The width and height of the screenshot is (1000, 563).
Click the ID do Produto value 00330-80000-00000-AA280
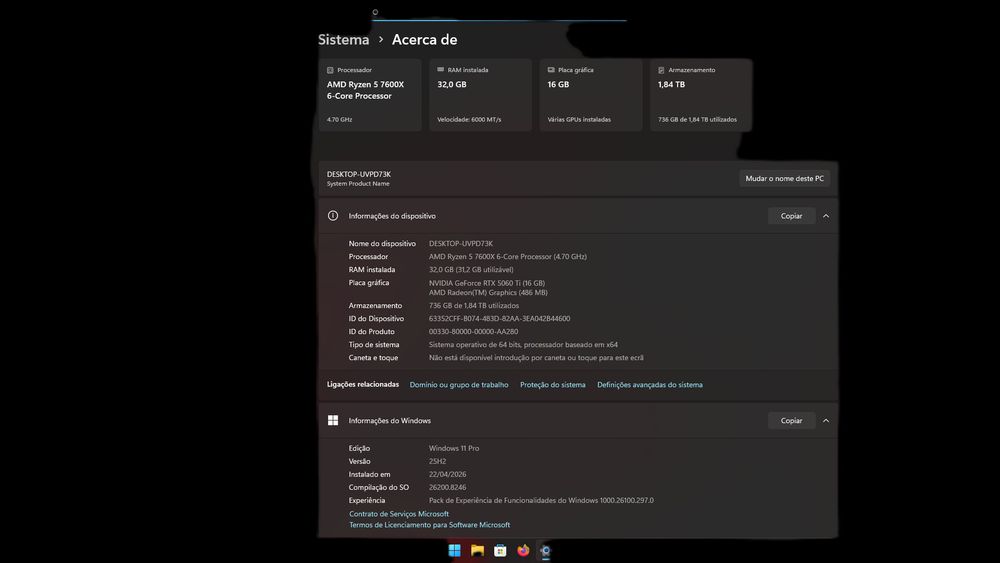473,332
